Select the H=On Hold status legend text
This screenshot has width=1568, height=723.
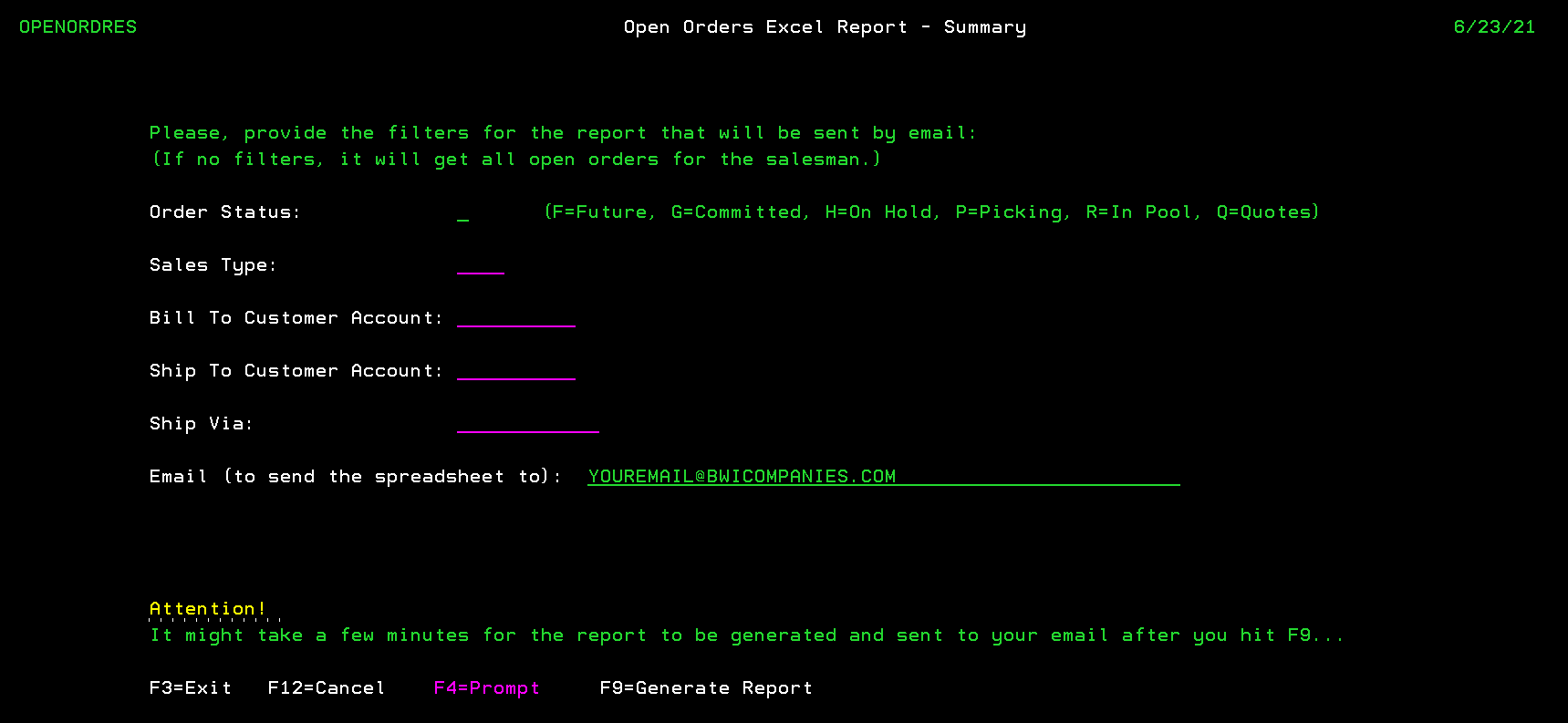(x=881, y=212)
